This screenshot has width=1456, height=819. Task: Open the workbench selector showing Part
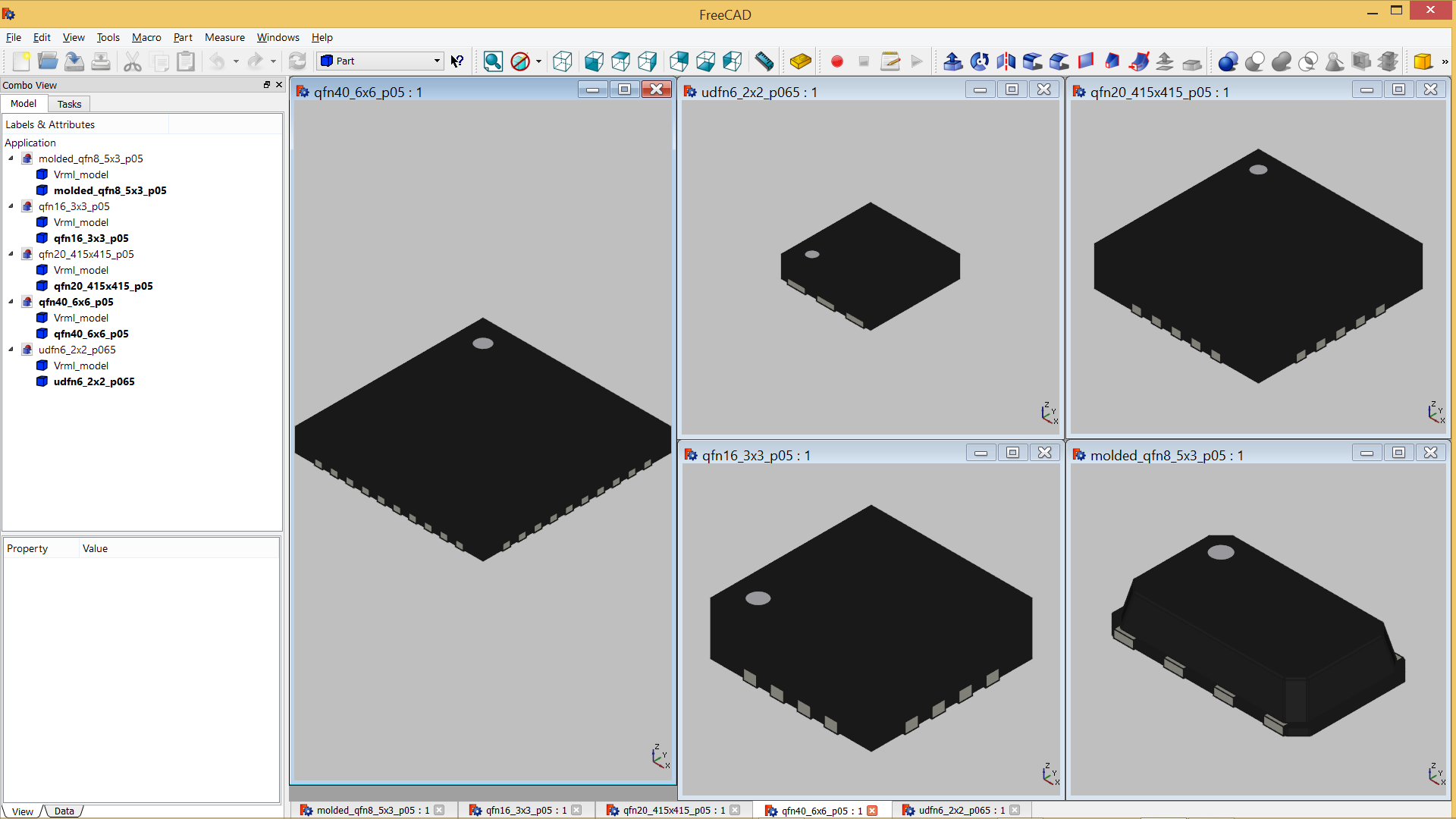tap(381, 61)
